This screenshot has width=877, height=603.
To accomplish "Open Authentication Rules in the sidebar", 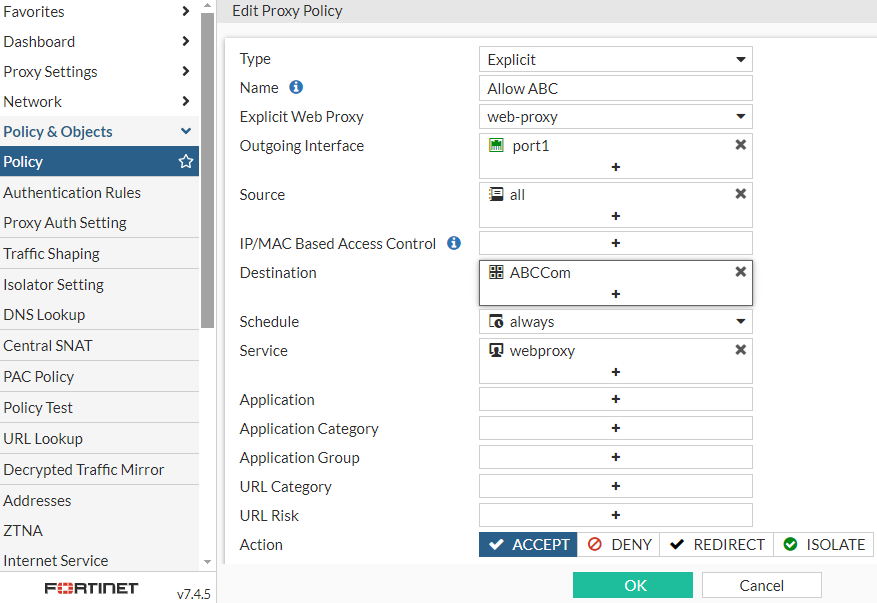I will pyautogui.click(x=72, y=192).
